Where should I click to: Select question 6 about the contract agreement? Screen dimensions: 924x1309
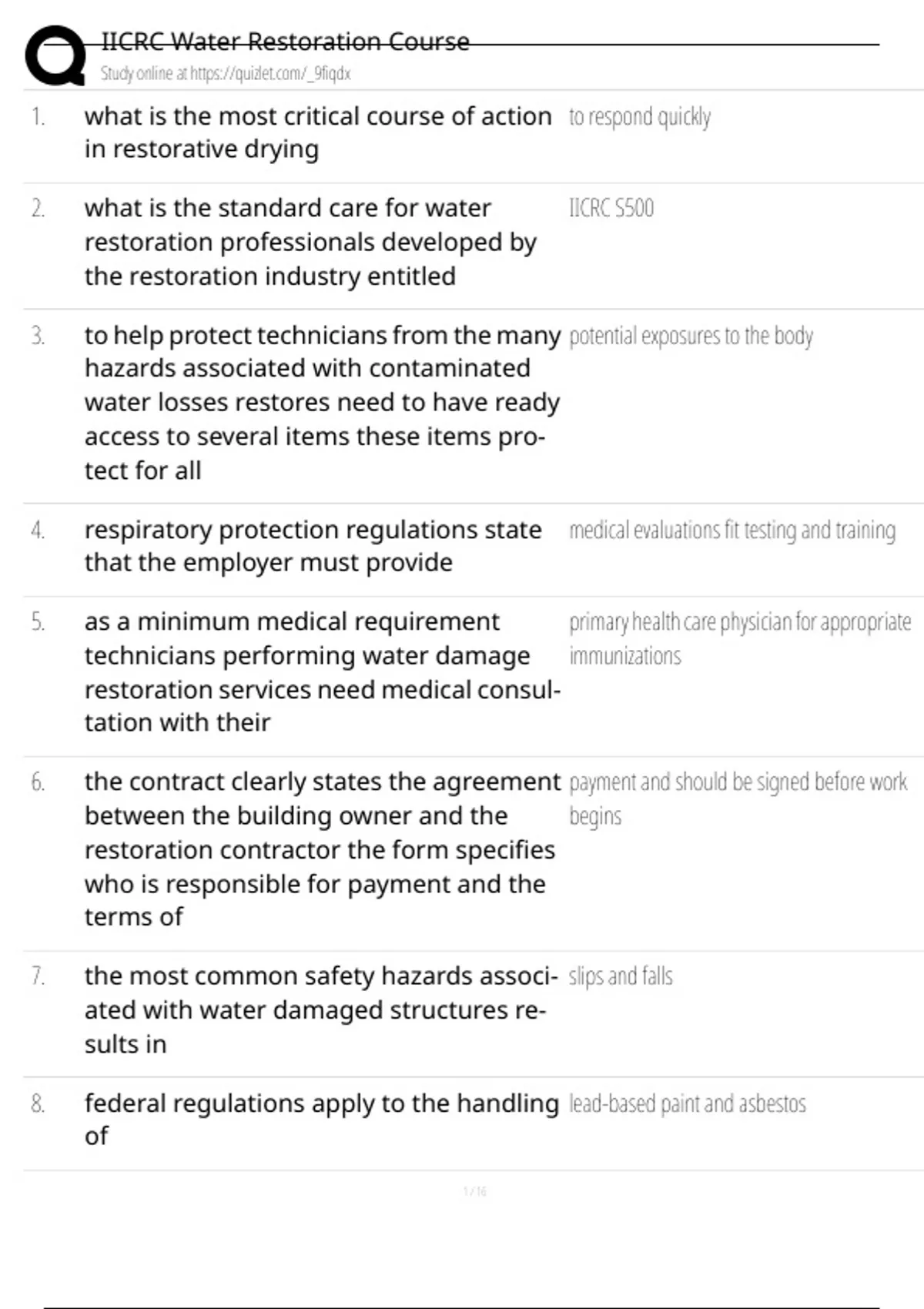click(x=322, y=849)
